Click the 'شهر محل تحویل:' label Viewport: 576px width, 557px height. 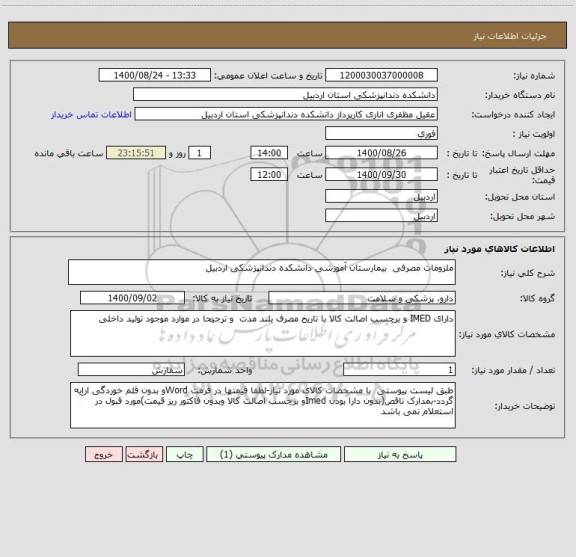(522, 216)
